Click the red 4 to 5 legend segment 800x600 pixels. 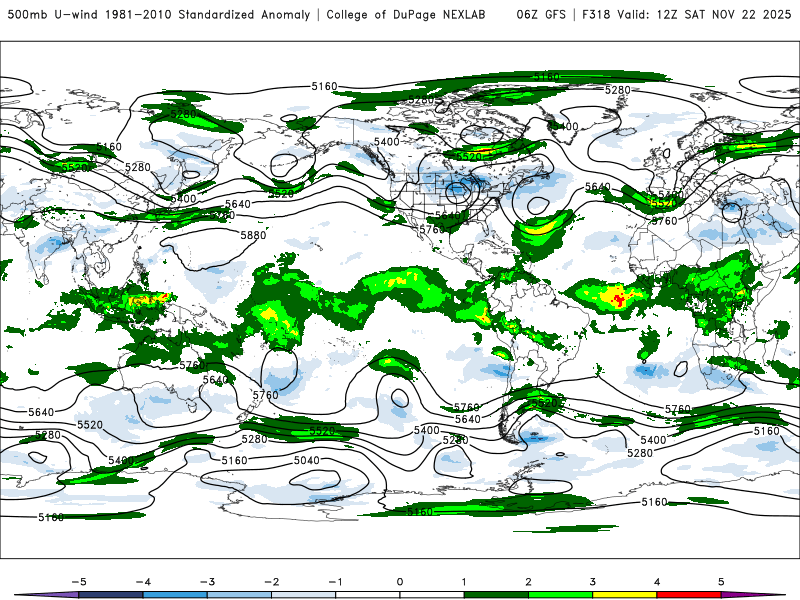tap(689, 595)
